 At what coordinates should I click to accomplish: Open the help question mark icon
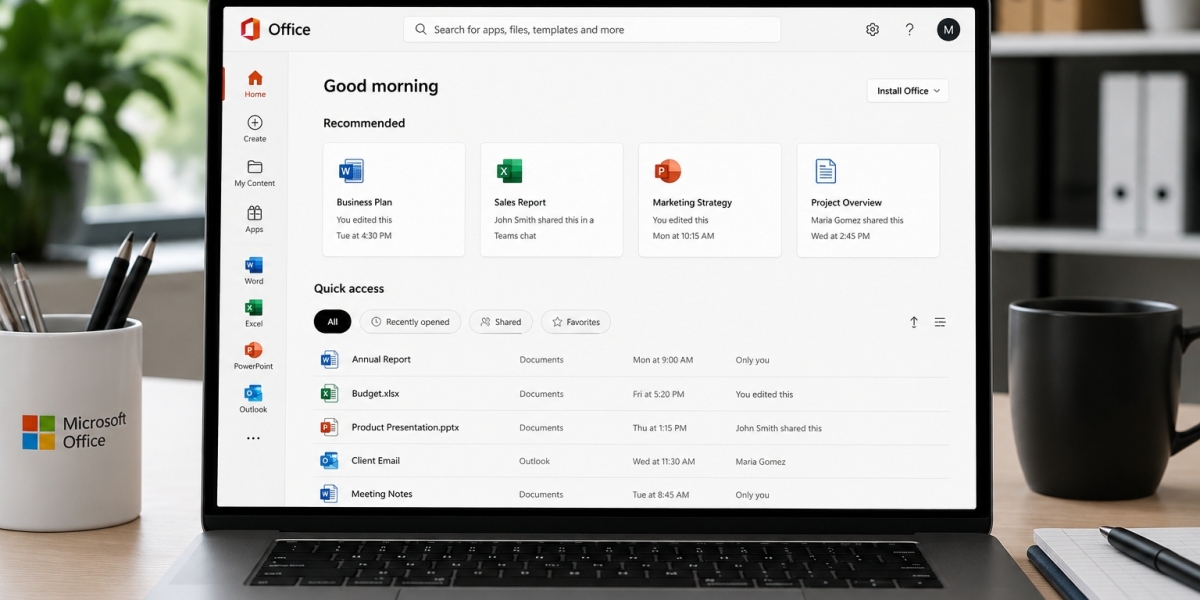tap(909, 30)
